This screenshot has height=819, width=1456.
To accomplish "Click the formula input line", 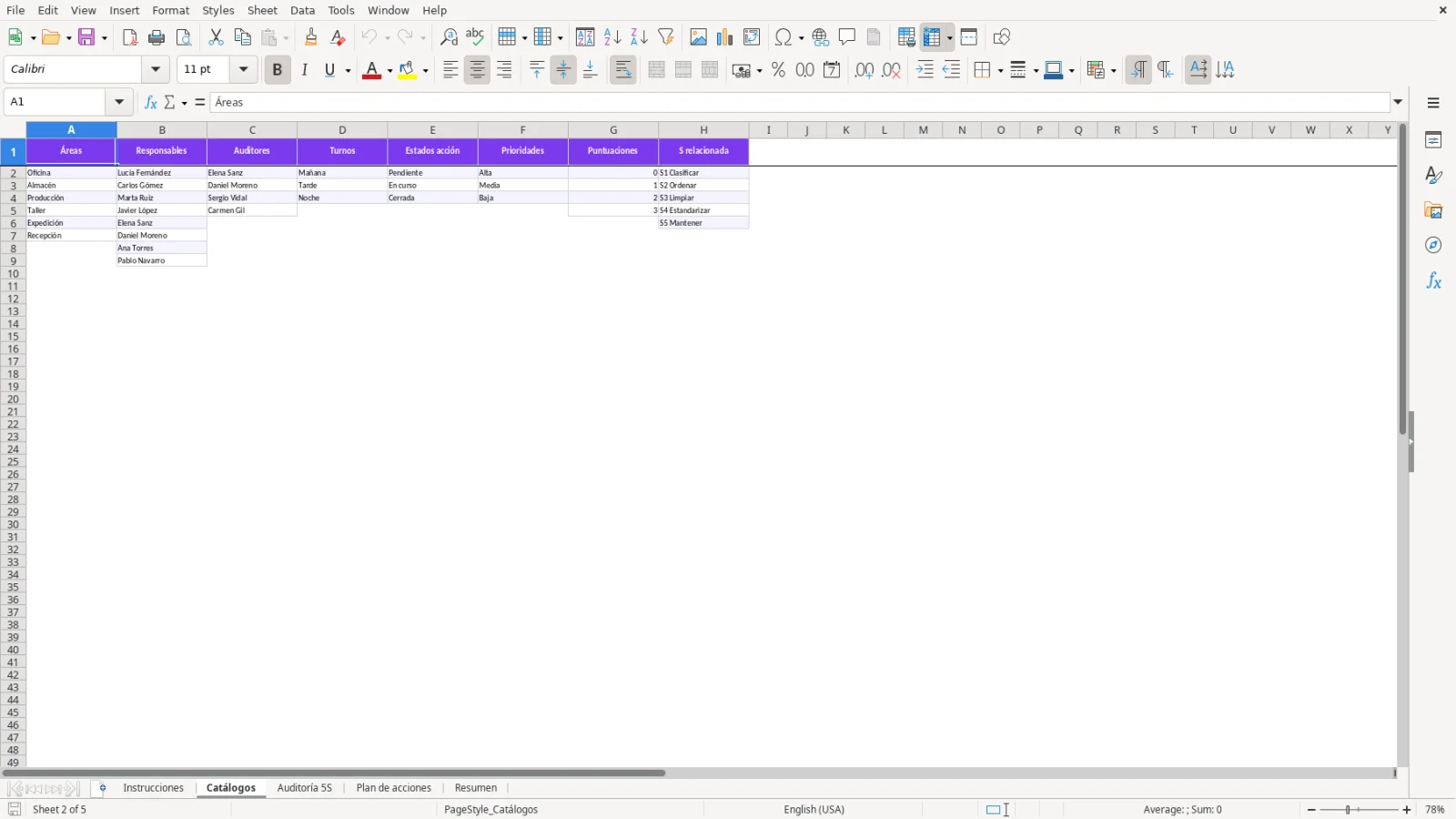I will 799,102.
